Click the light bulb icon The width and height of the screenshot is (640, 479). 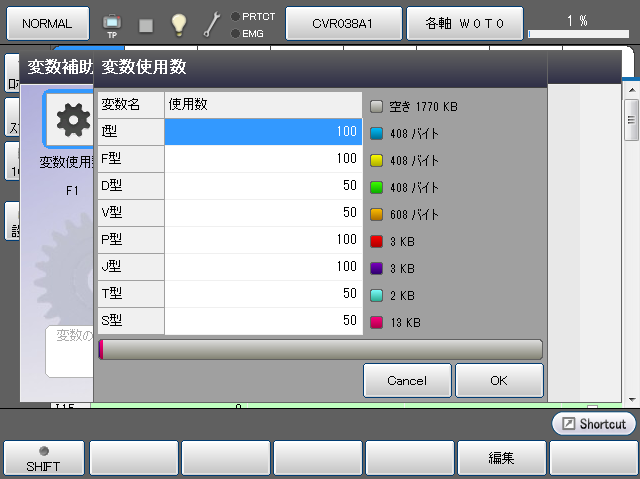(178, 23)
